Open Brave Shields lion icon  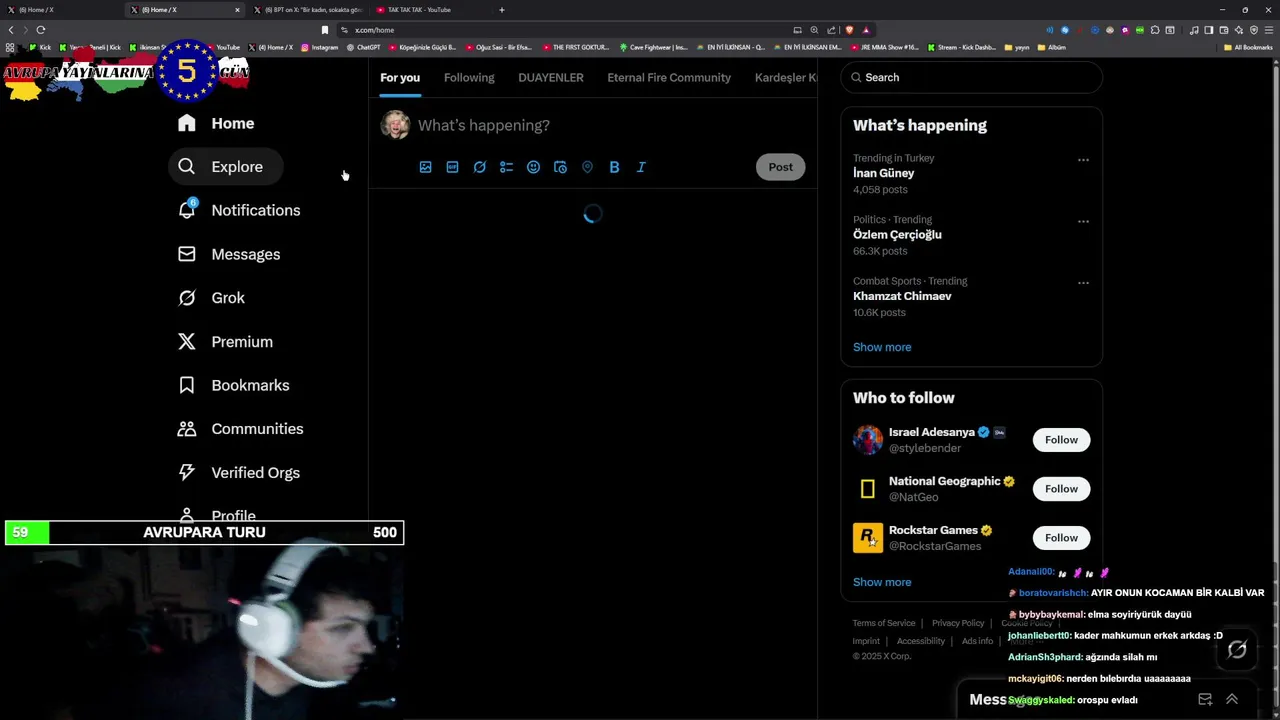[849, 30]
